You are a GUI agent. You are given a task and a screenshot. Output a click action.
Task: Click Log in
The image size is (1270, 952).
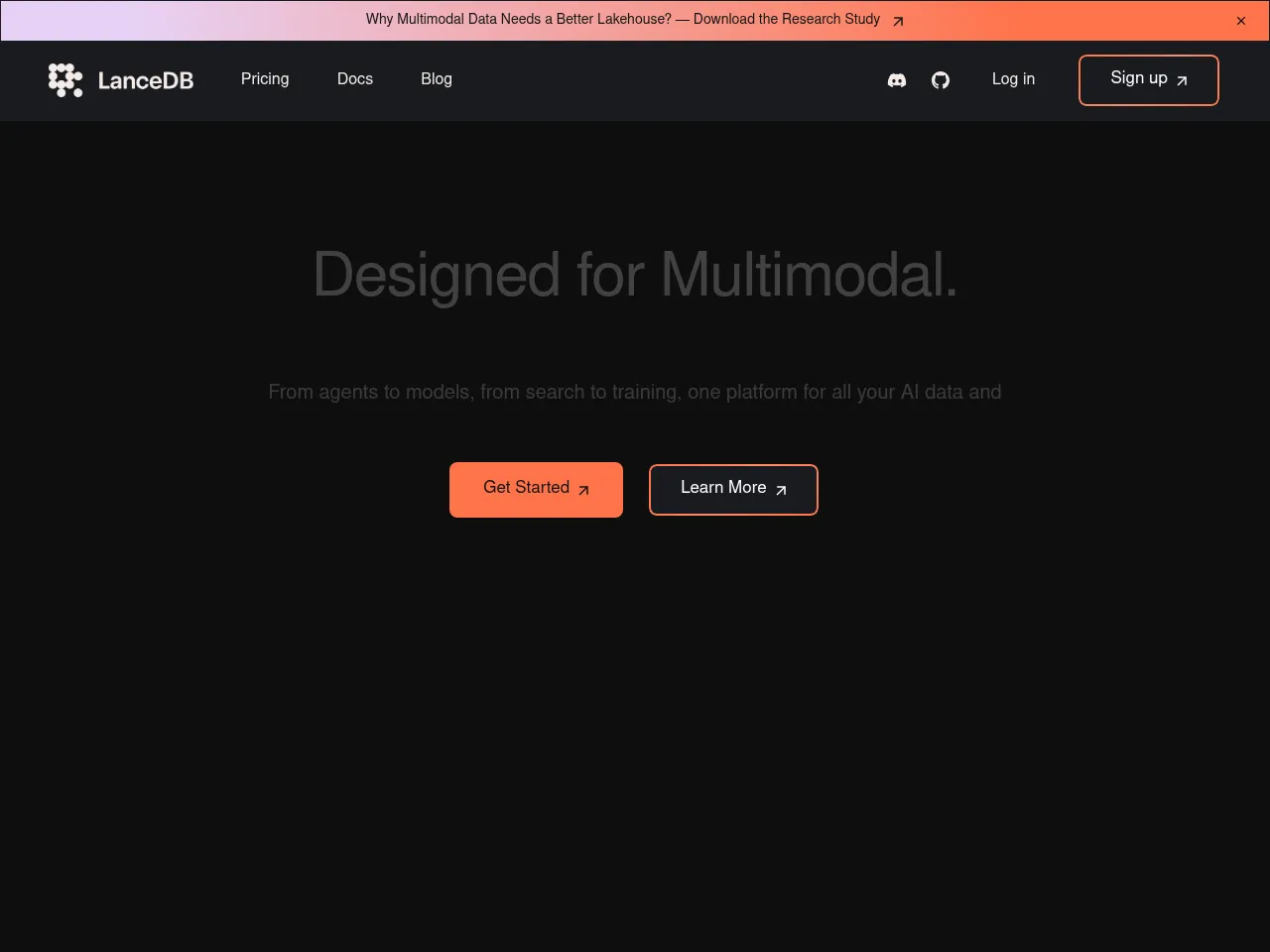click(1013, 80)
